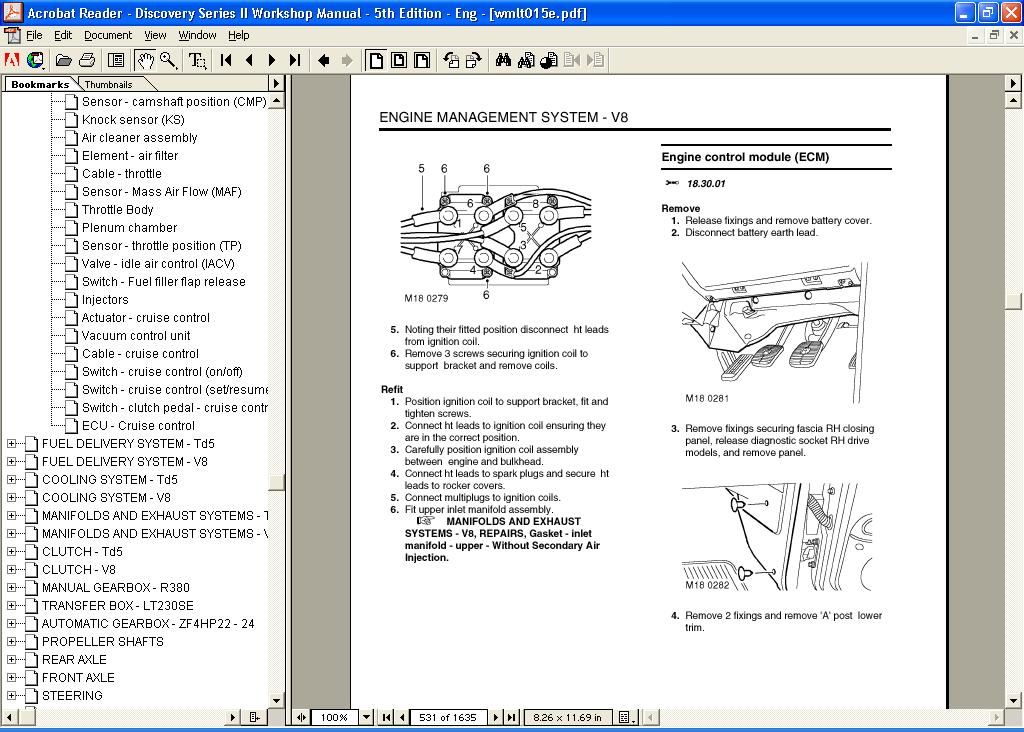
Task: Click status bar last page button
Action: (x=511, y=717)
